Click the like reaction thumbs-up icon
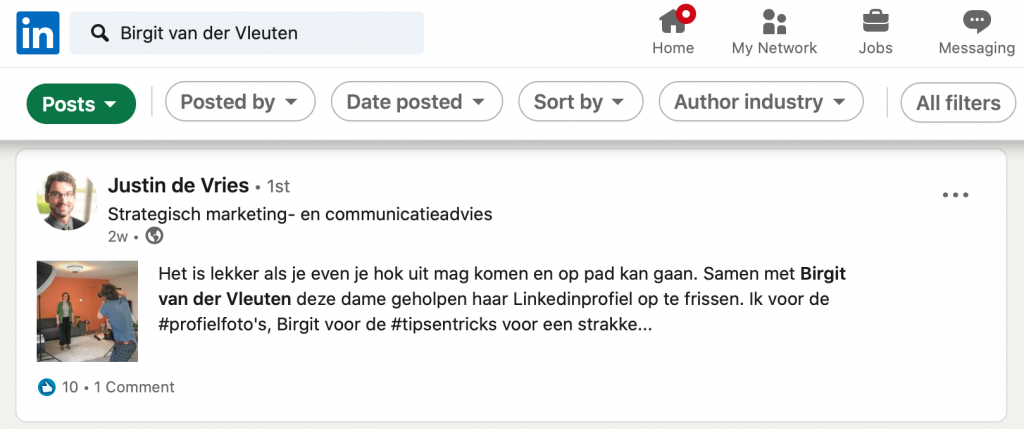Image resolution: width=1024 pixels, height=429 pixels. point(46,387)
